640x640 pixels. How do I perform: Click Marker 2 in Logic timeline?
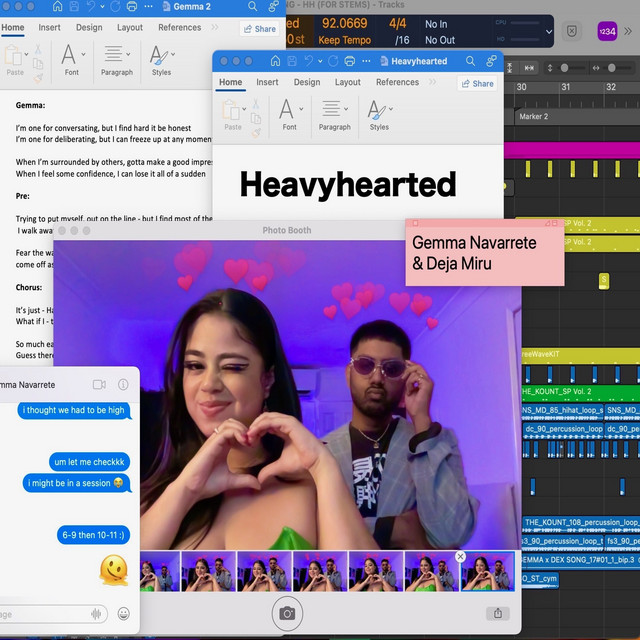(533, 116)
